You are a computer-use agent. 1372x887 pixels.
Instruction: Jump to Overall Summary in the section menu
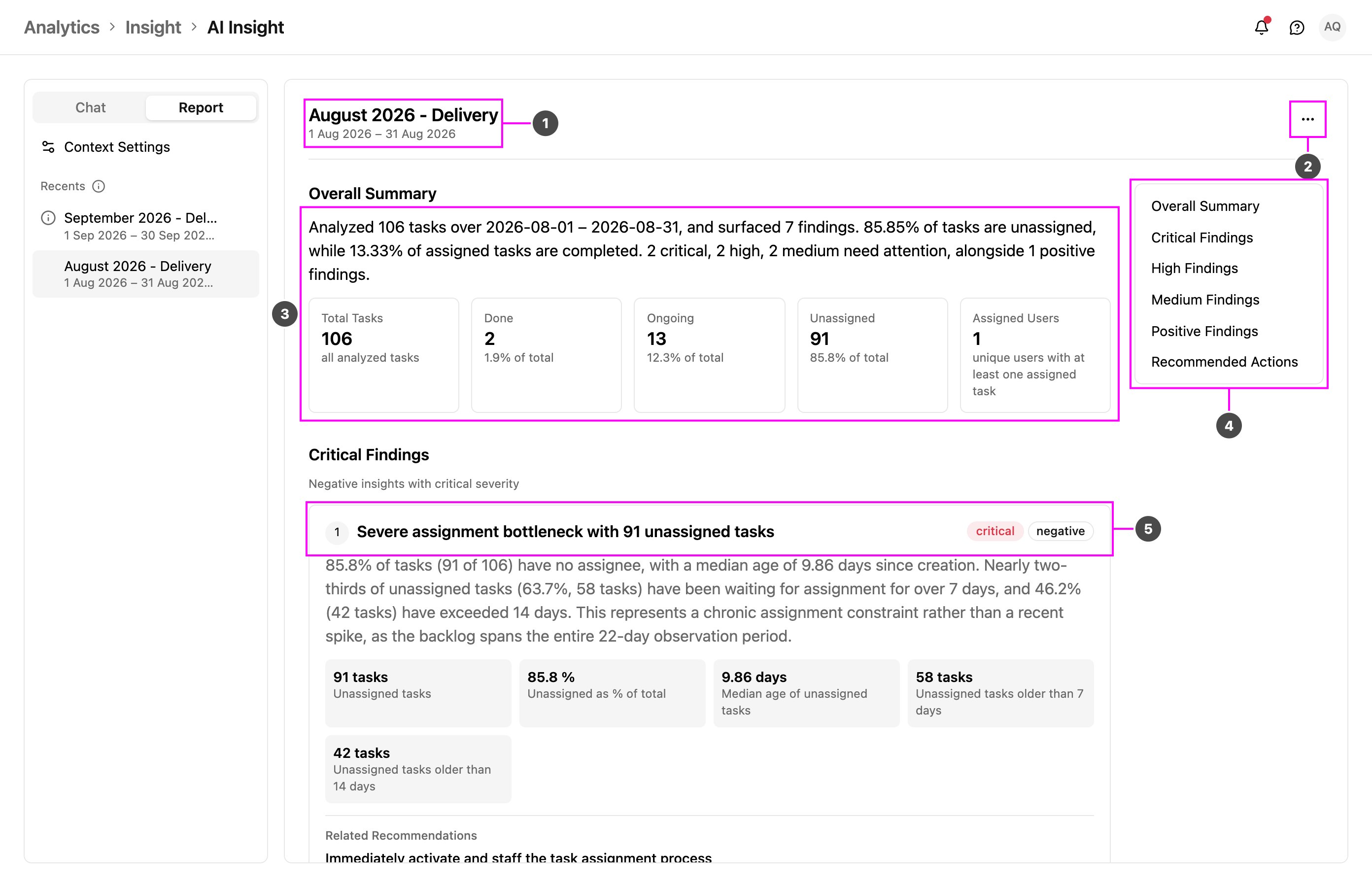coord(1205,206)
